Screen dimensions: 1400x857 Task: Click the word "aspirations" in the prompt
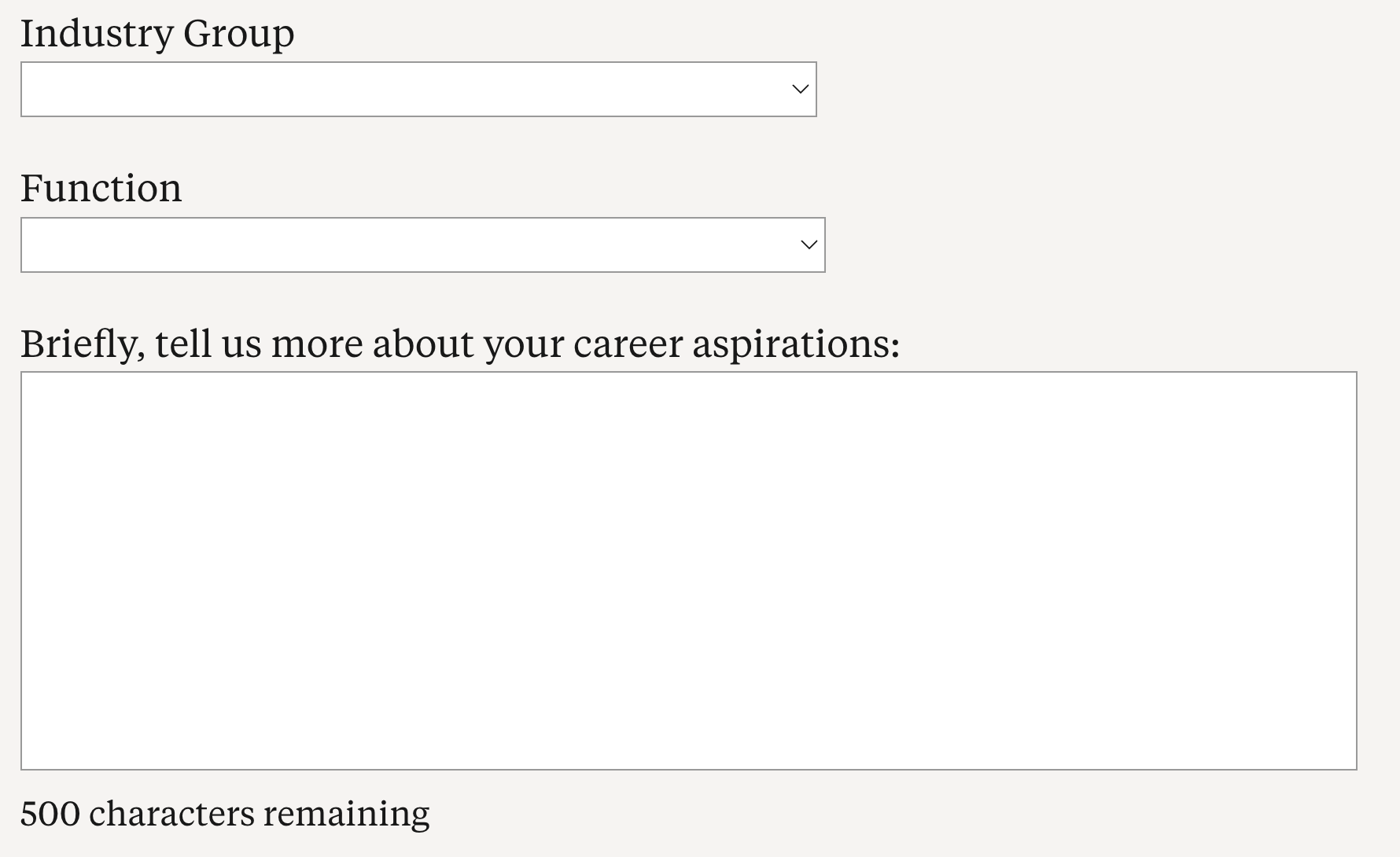[794, 344]
